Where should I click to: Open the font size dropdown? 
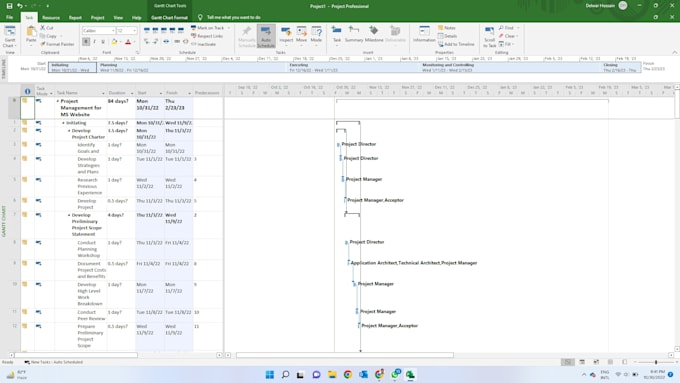pos(134,31)
